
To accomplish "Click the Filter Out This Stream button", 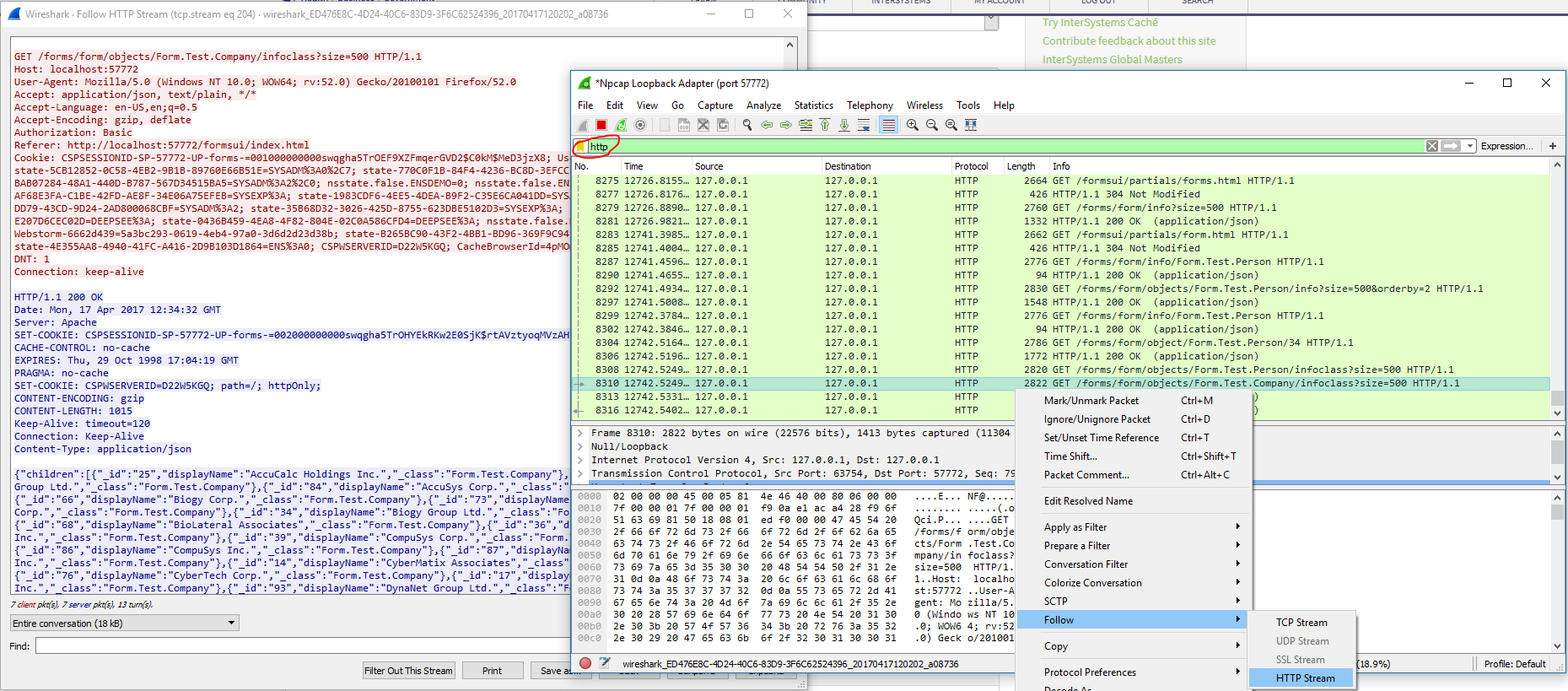I will 408,671.
